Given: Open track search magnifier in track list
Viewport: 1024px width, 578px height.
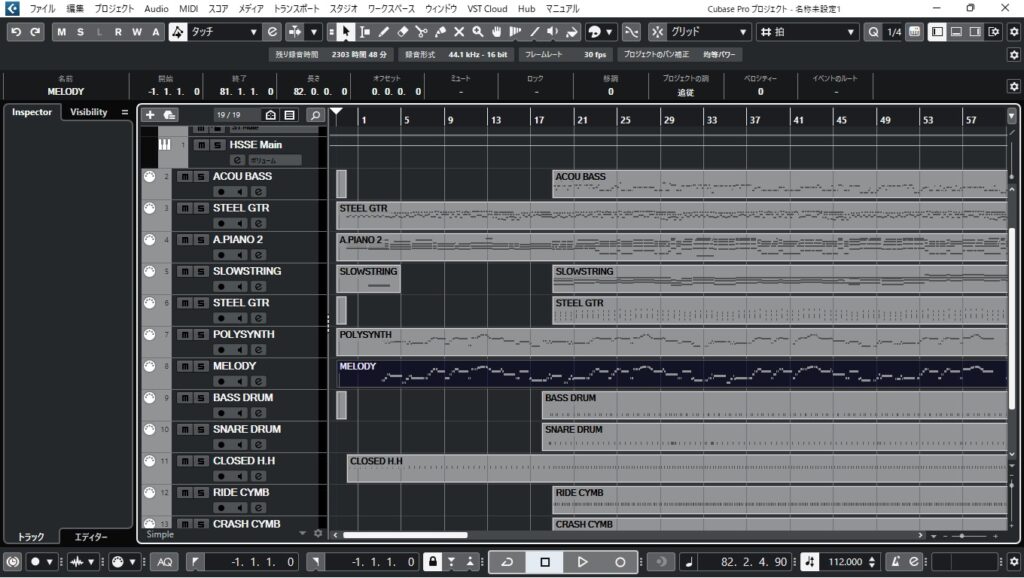Looking at the screenshot, I should 315,115.
